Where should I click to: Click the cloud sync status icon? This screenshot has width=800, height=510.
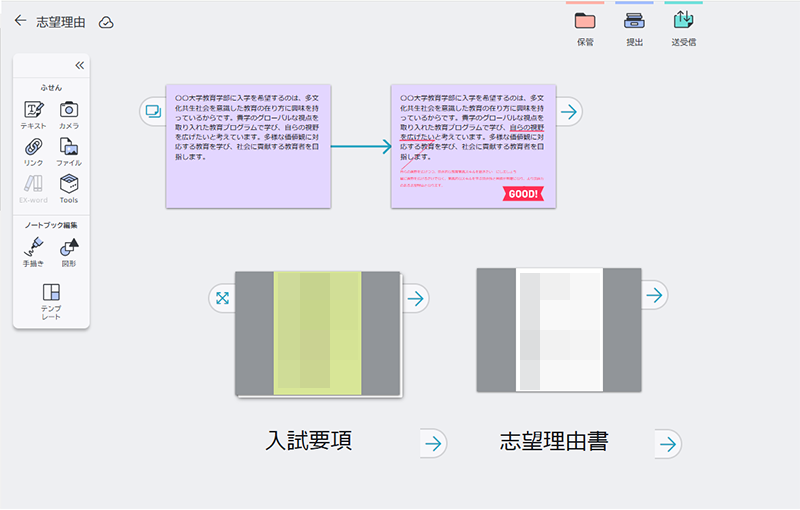(x=106, y=22)
